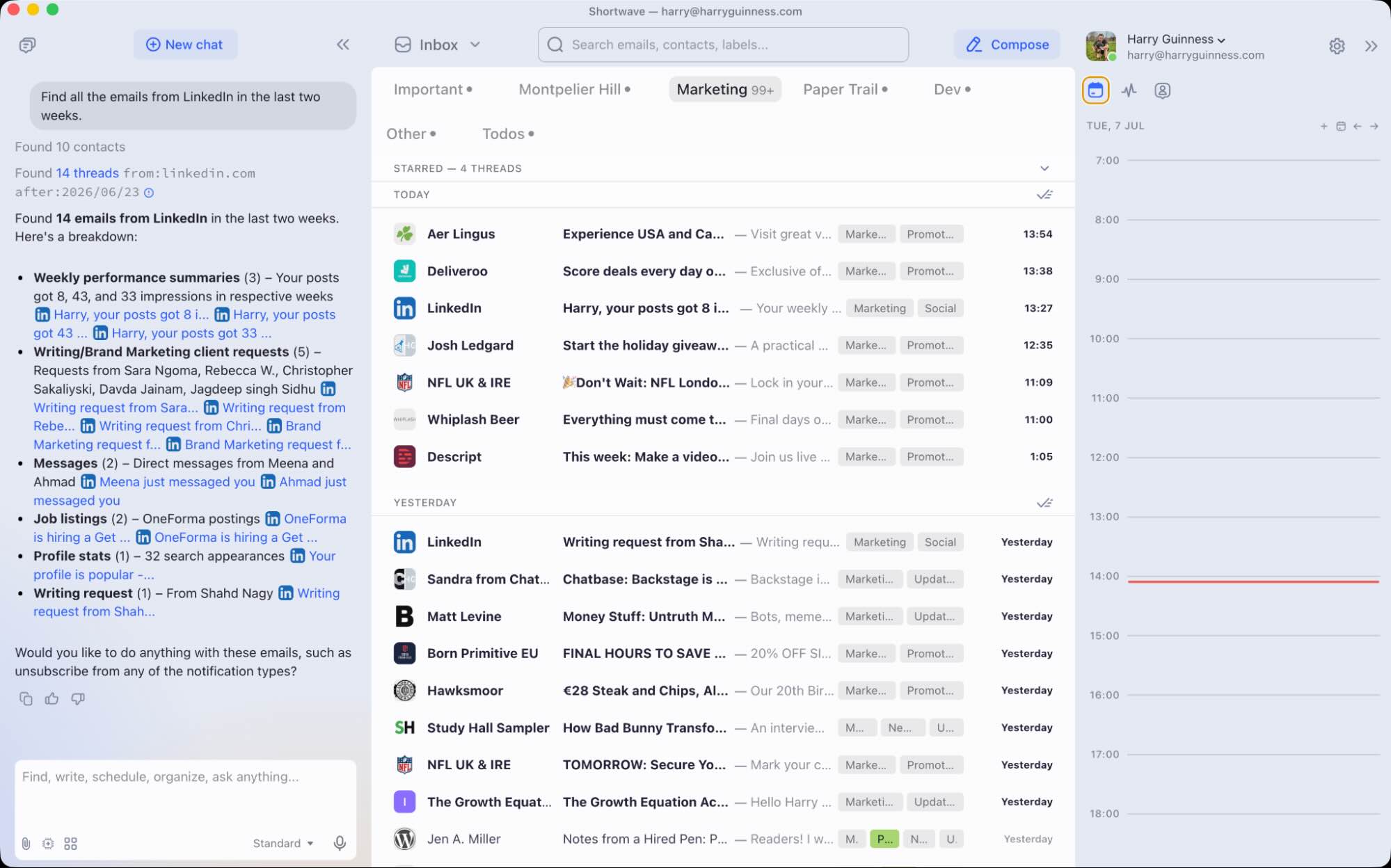Open the Dev tab
Viewport: 1391px width, 868px height.
(952, 89)
